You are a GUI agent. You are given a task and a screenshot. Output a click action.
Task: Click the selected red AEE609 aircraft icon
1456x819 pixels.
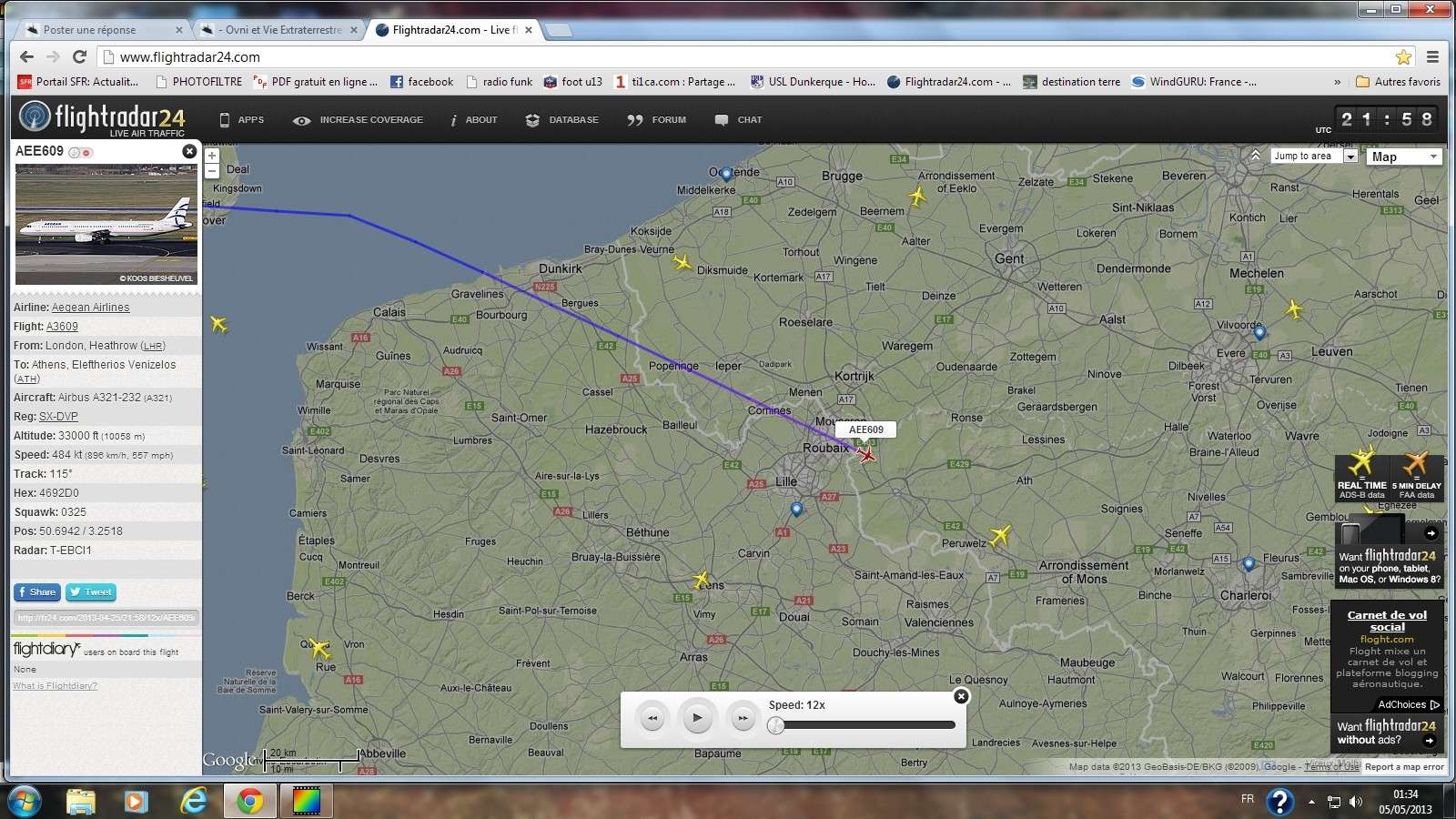(866, 453)
